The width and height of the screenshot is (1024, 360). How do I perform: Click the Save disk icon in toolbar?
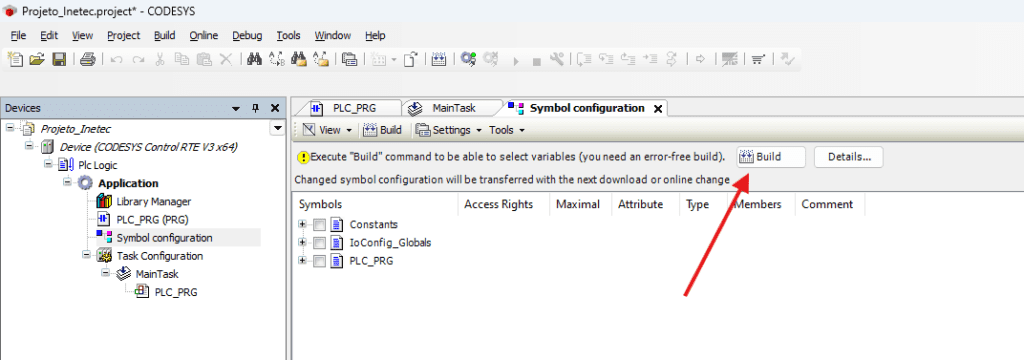pyautogui.click(x=59, y=59)
